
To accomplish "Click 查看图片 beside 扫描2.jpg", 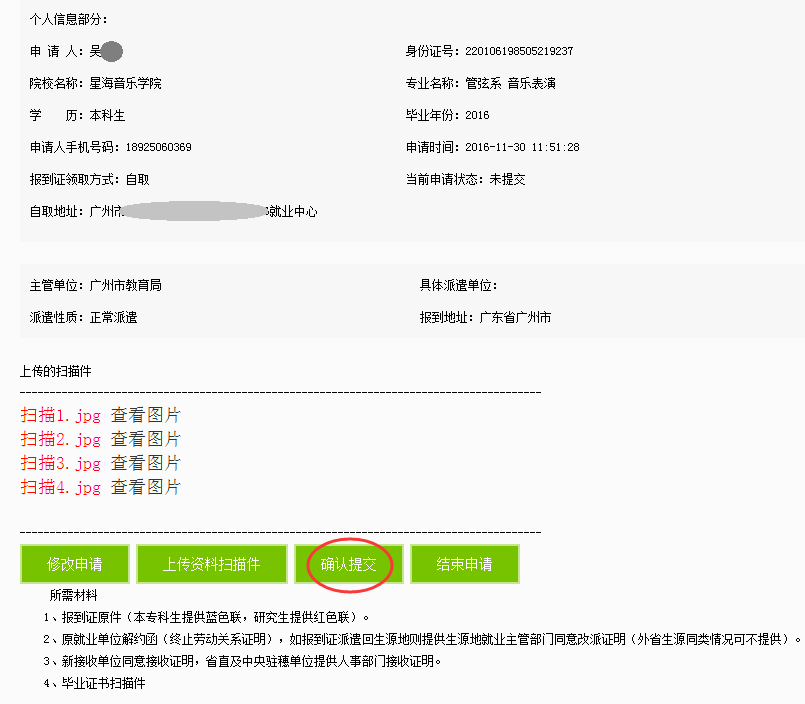I will click(145, 439).
